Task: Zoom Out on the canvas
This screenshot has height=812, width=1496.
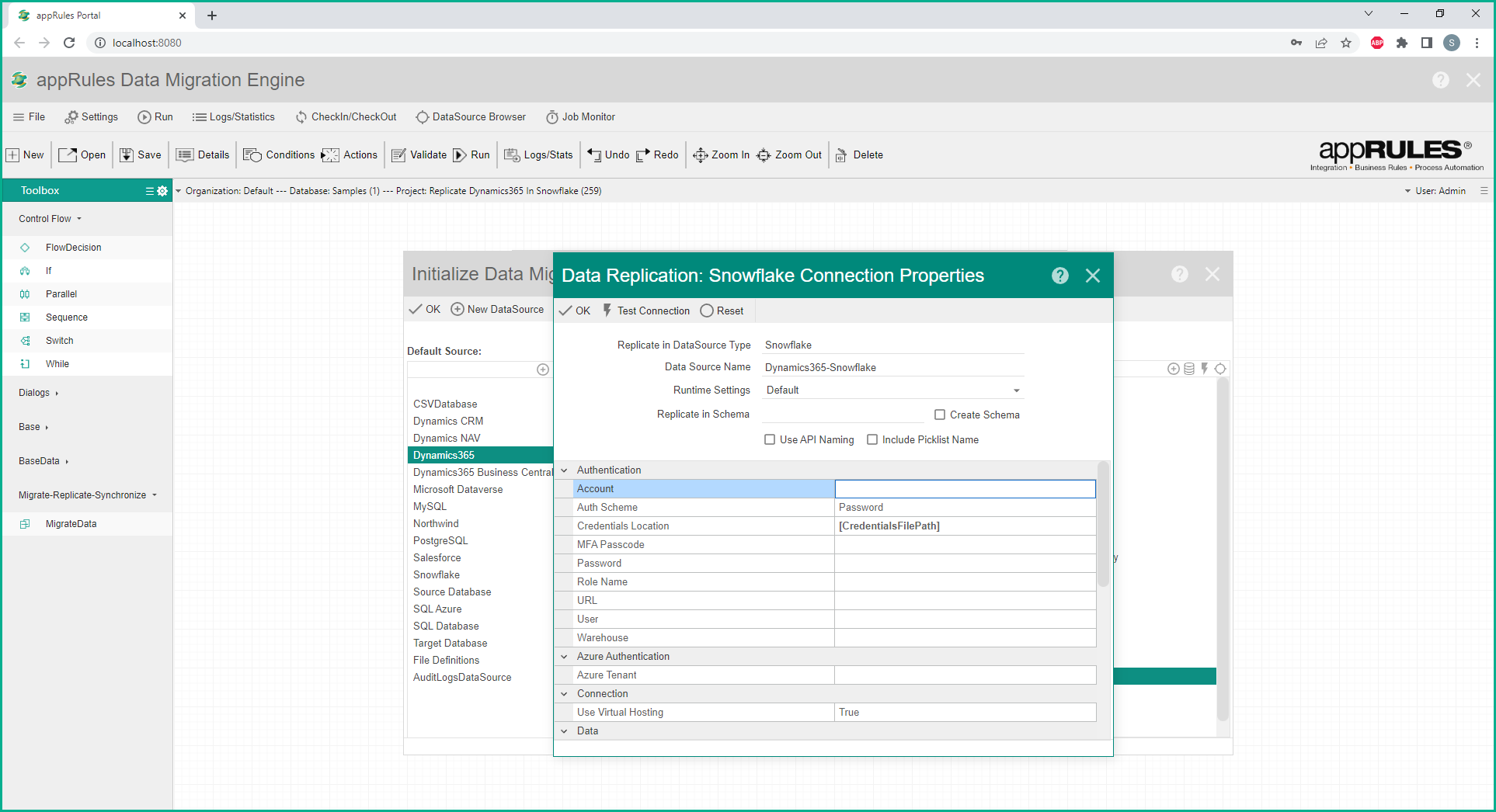Action: 789,155
